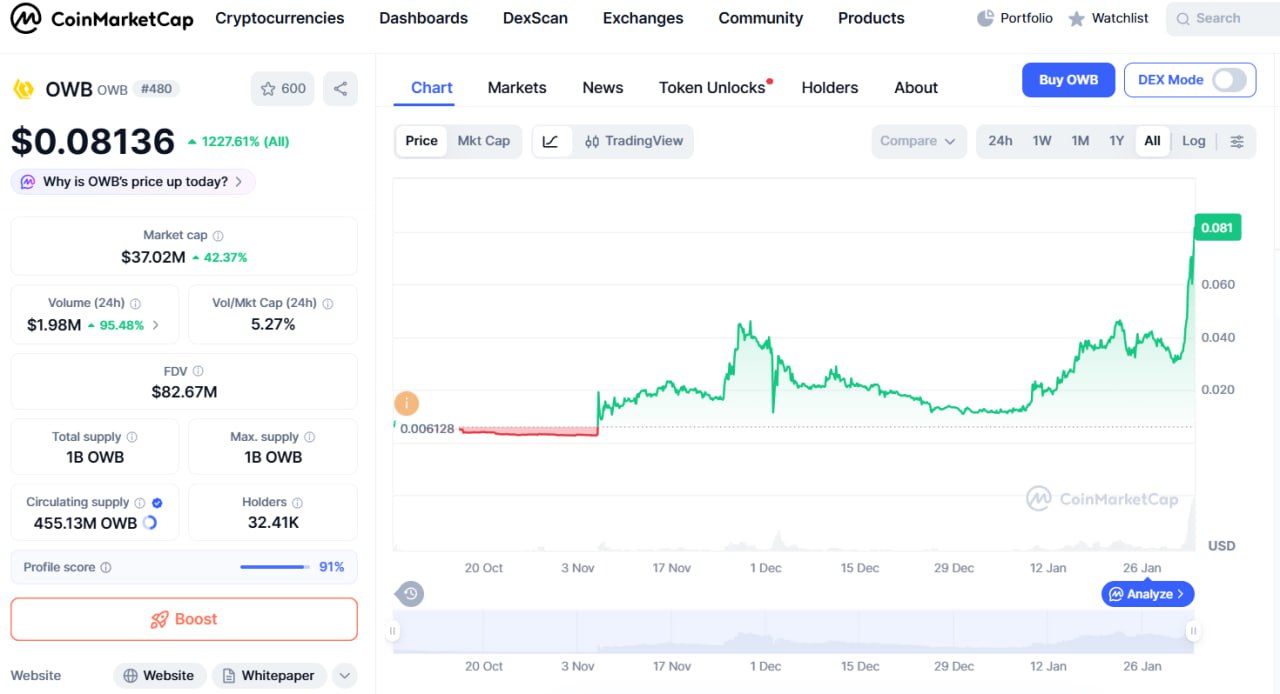Click the verified badge by Circulating supply

pyautogui.click(x=157, y=503)
